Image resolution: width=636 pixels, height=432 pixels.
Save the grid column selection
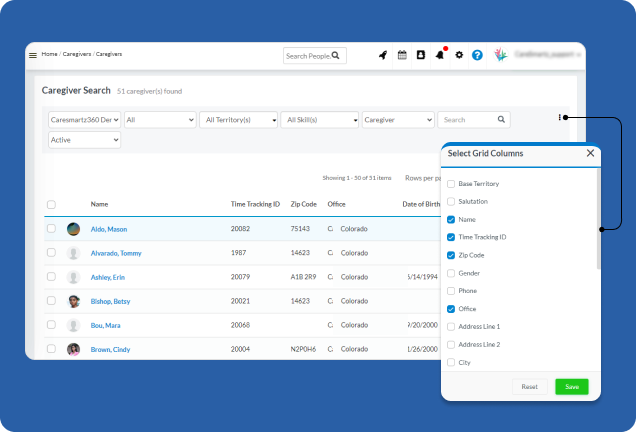pyautogui.click(x=572, y=386)
